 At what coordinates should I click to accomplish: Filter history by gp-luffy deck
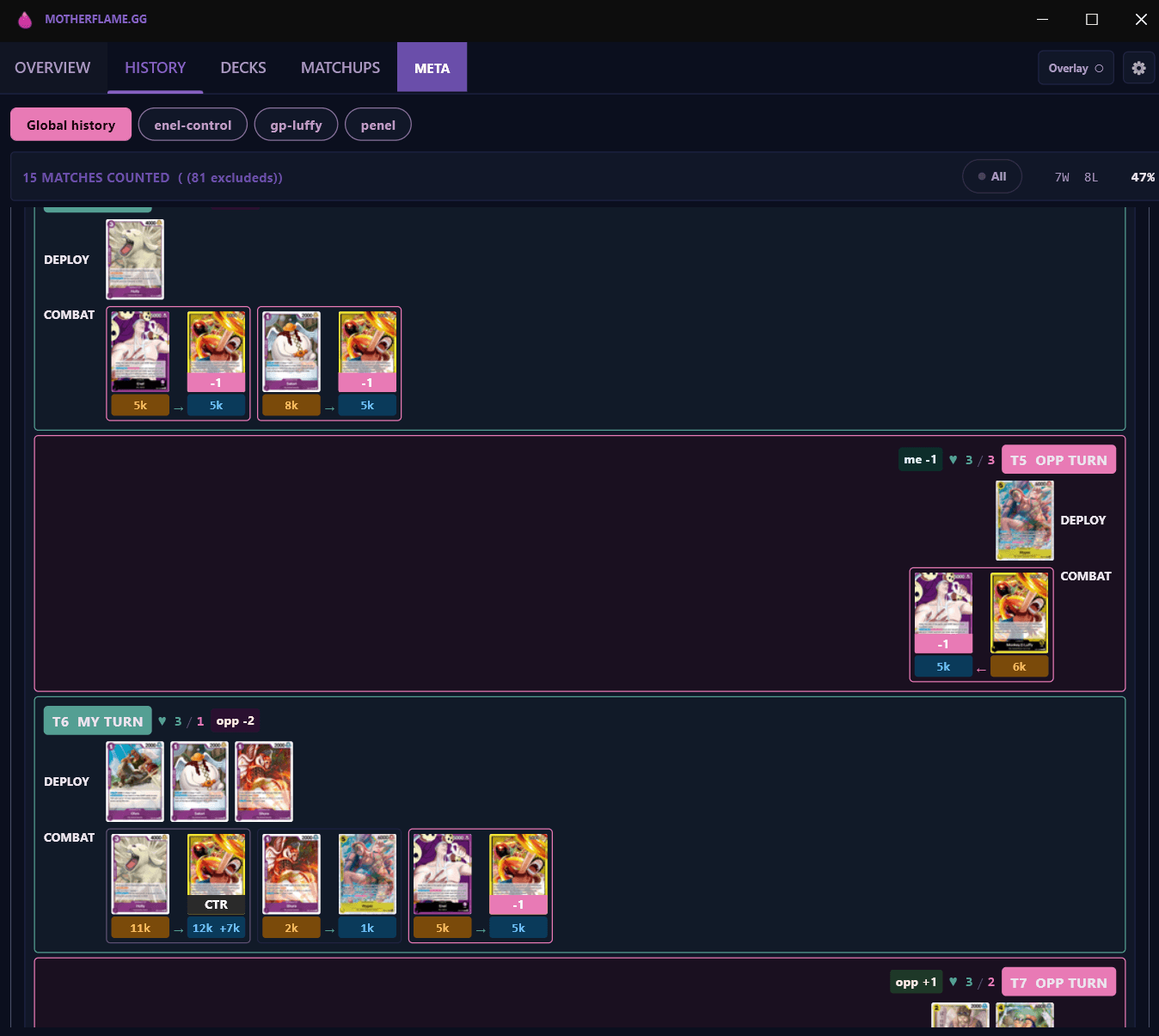296,125
